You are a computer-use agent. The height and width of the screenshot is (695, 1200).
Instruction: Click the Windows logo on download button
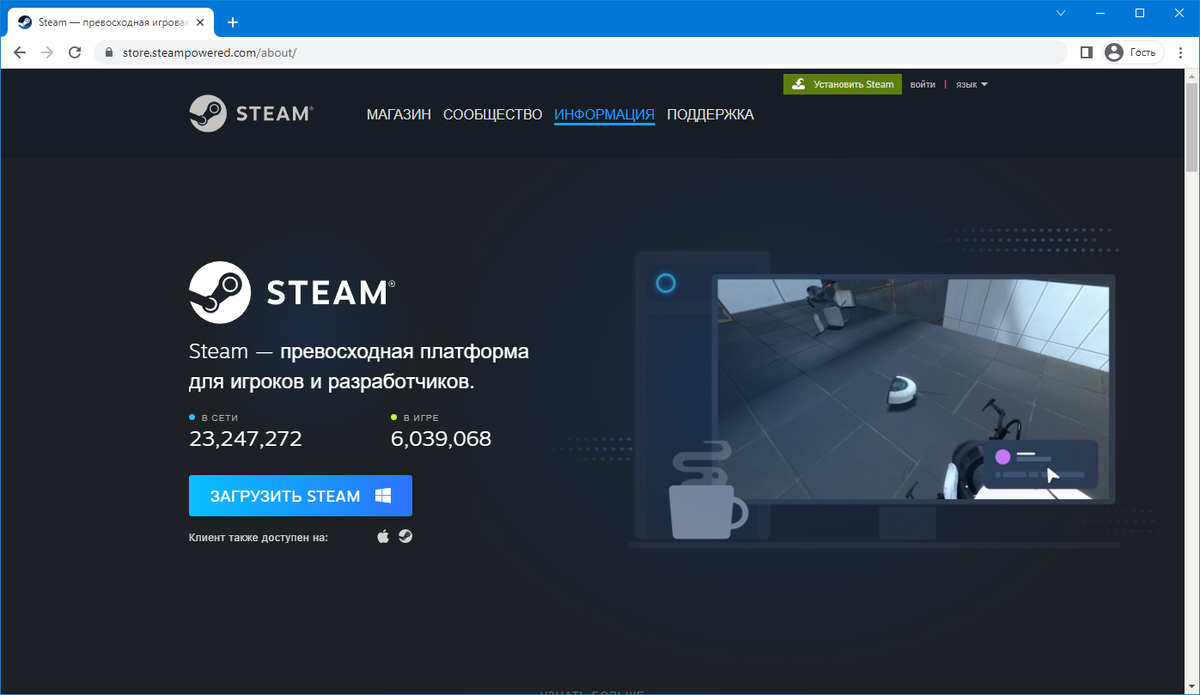[x=382, y=495]
